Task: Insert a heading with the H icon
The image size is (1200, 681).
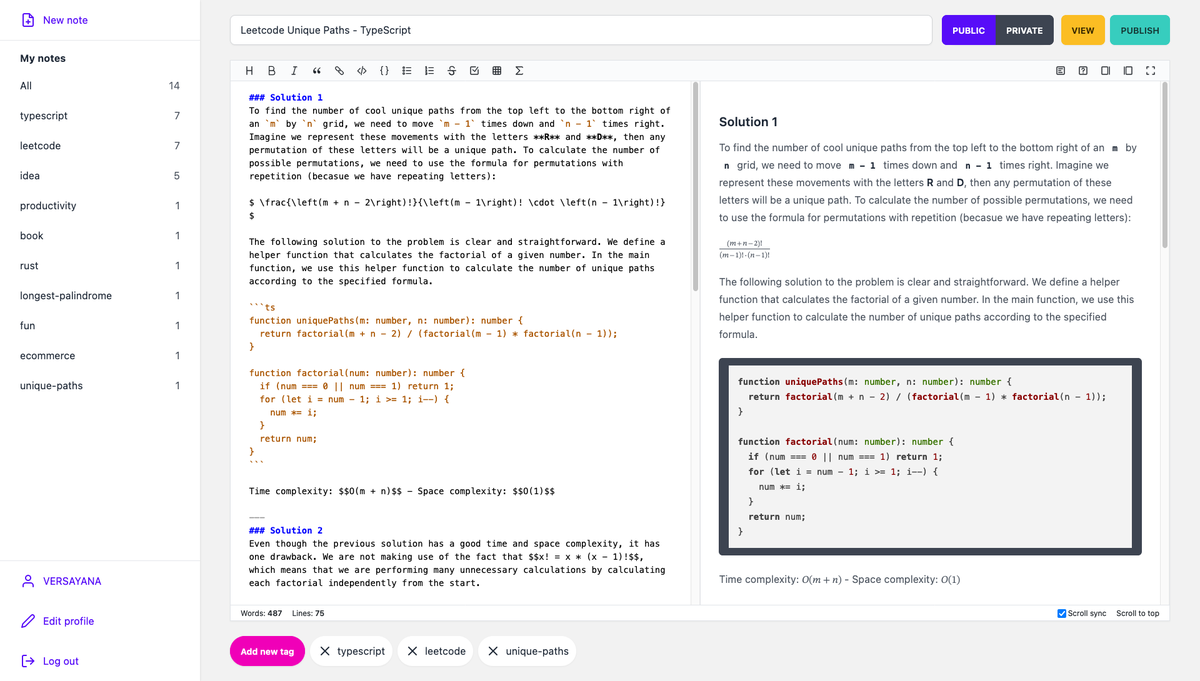Action: (249, 71)
